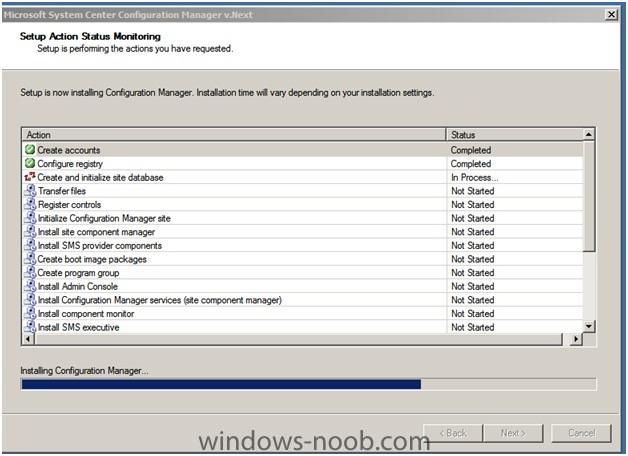
Task: Click the icon beside Create boot image packages
Action: pyautogui.click(x=30, y=259)
